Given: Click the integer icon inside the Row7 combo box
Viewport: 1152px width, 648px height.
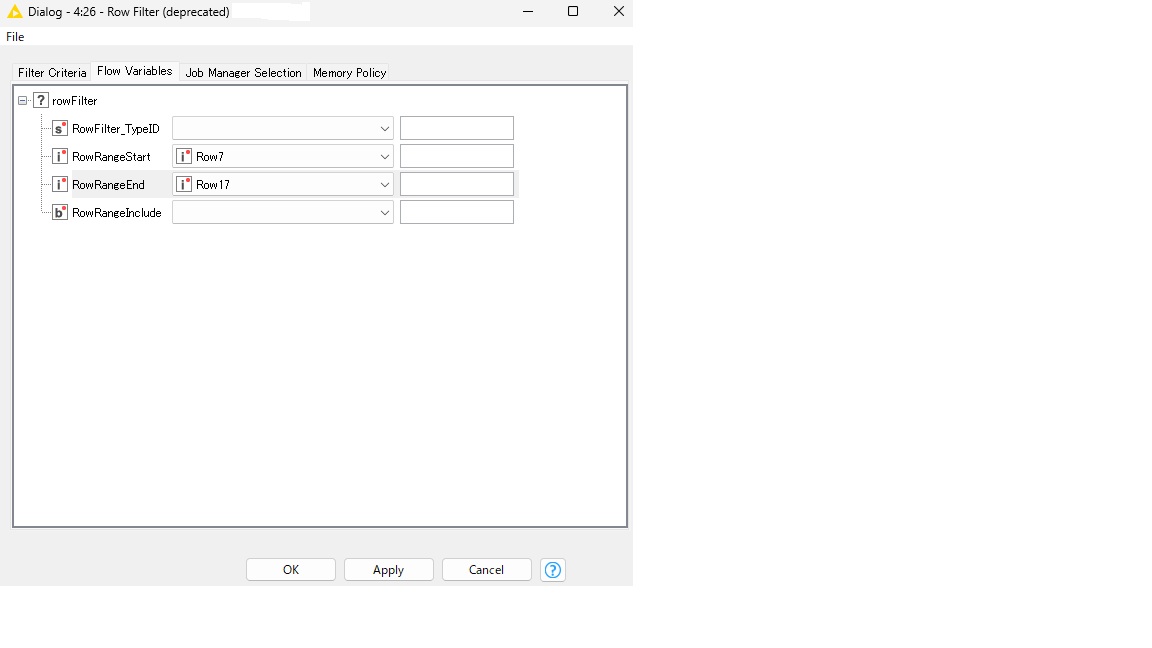Looking at the screenshot, I should pyautogui.click(x=184, y=156).
